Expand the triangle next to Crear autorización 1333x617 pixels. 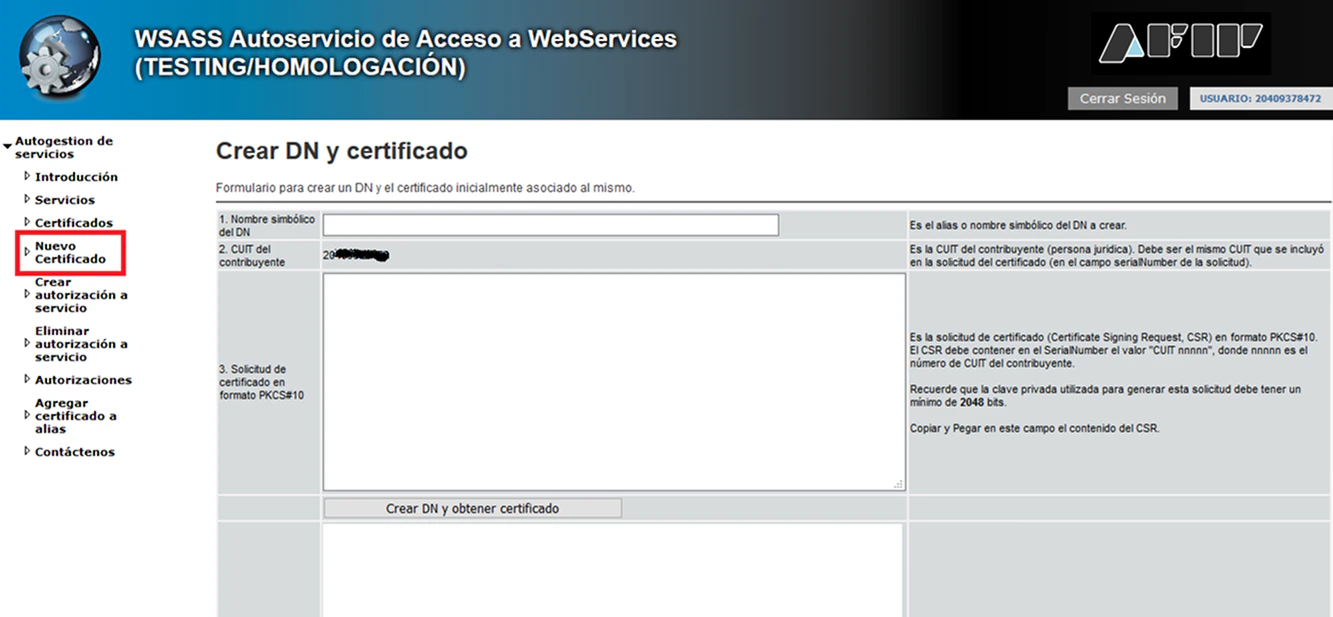[27, 295]
